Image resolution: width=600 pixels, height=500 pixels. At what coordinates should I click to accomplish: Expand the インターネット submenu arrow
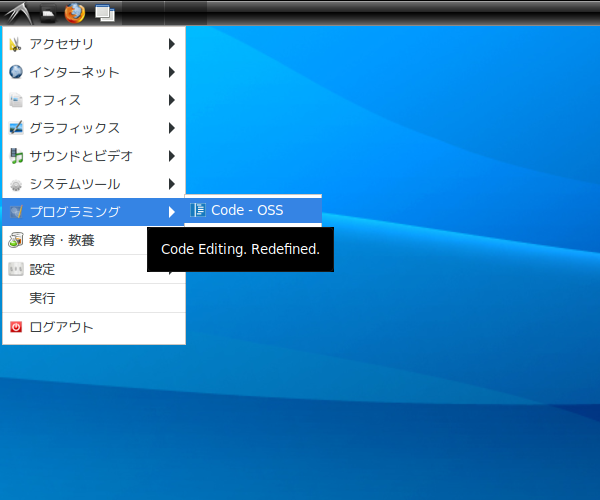pyautogui.click(x=172, y=72)
